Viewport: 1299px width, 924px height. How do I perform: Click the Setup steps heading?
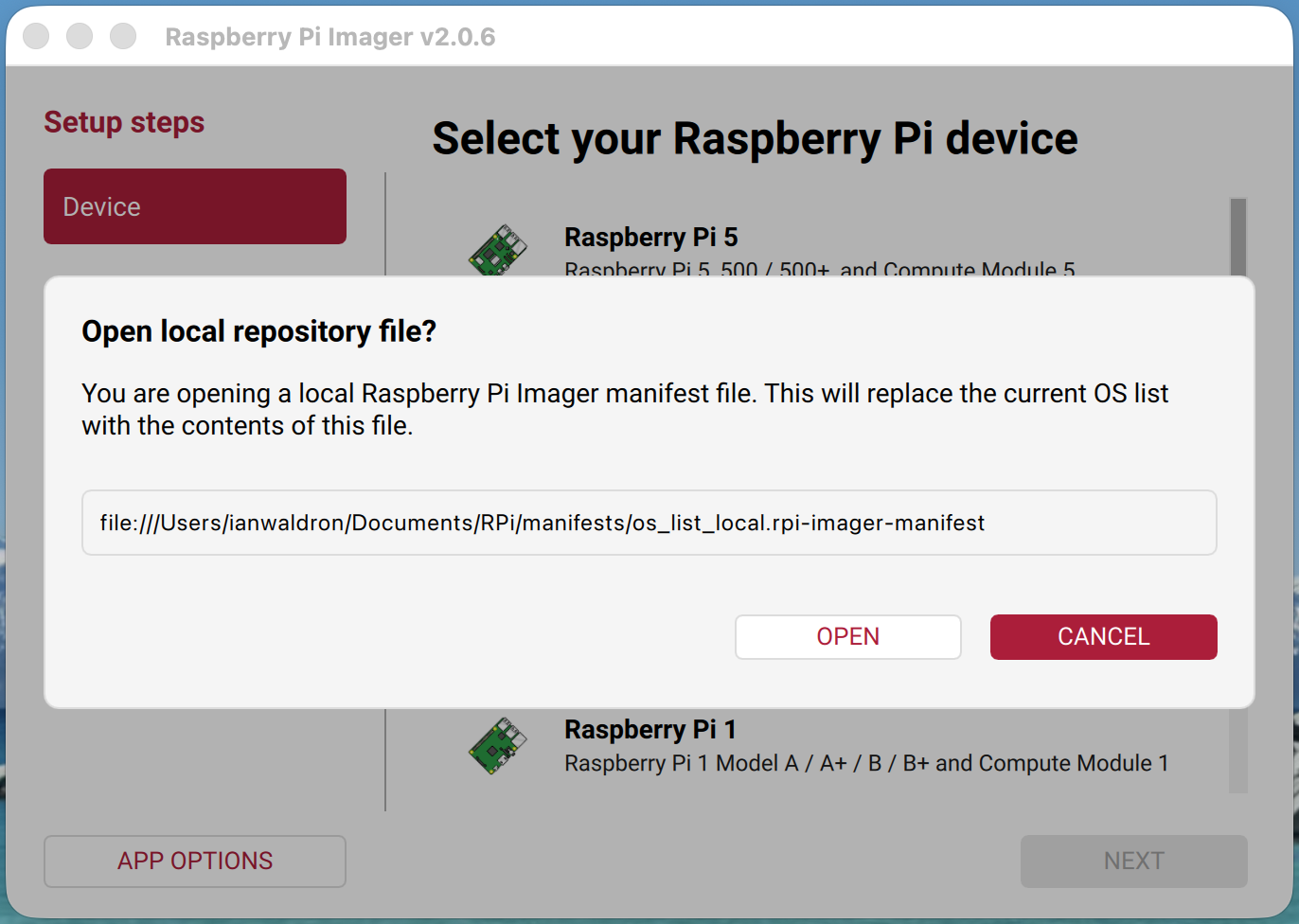[123, 121]
